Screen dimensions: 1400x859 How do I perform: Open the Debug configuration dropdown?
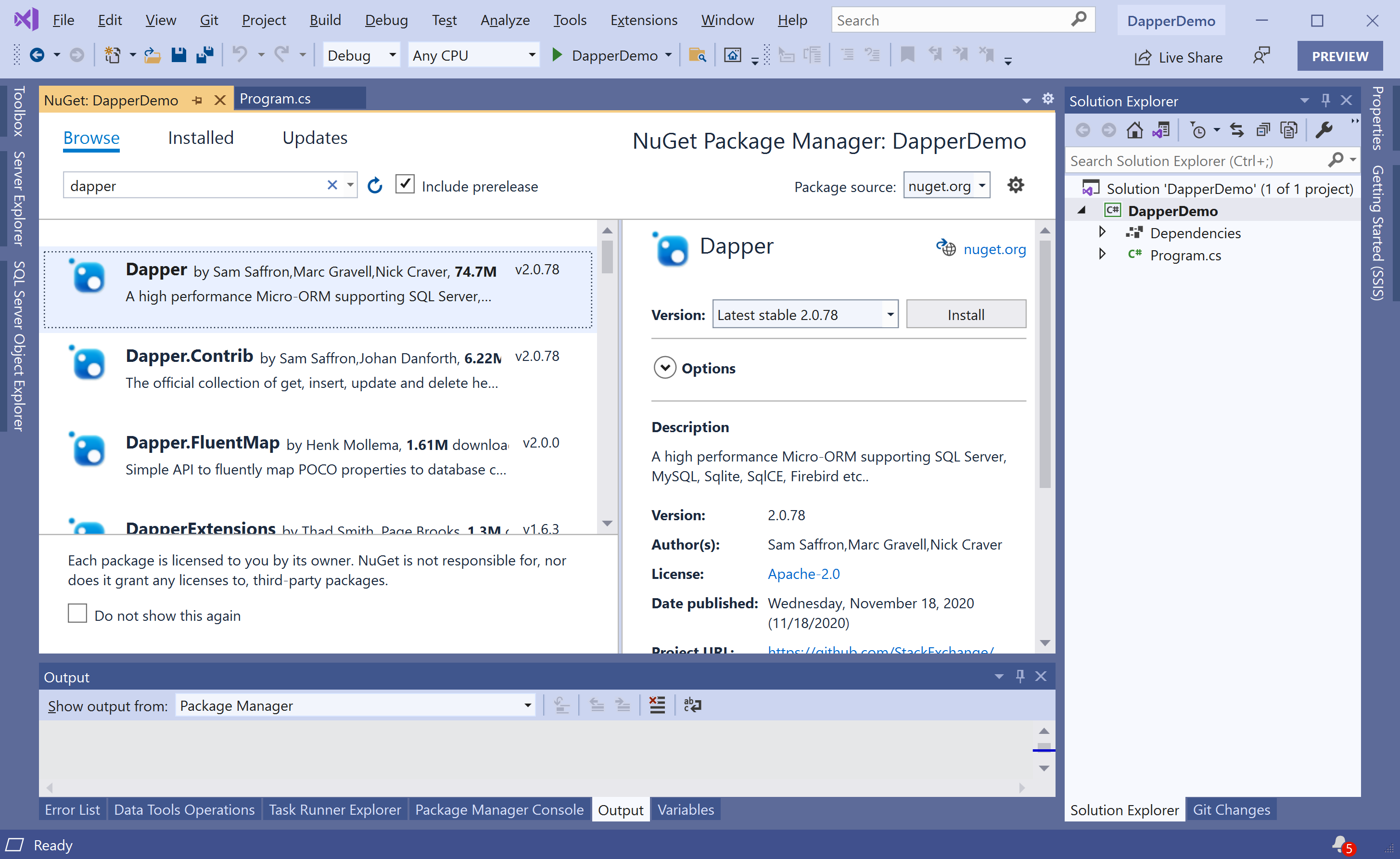click(x=361, y=55)
